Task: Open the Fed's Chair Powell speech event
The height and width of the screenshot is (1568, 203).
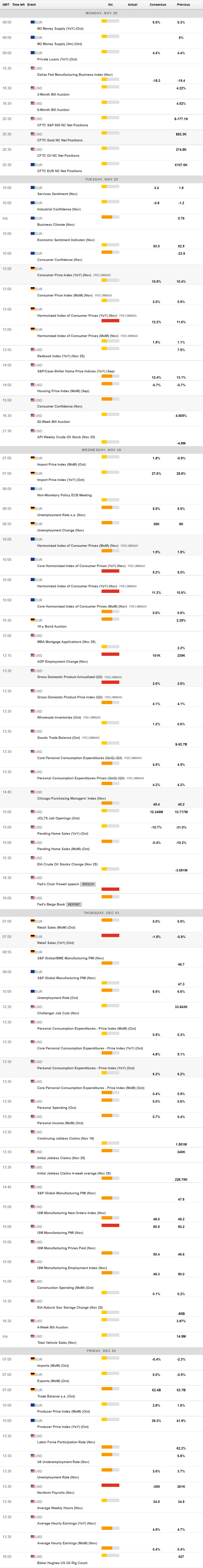Action: tap(58, 884)
